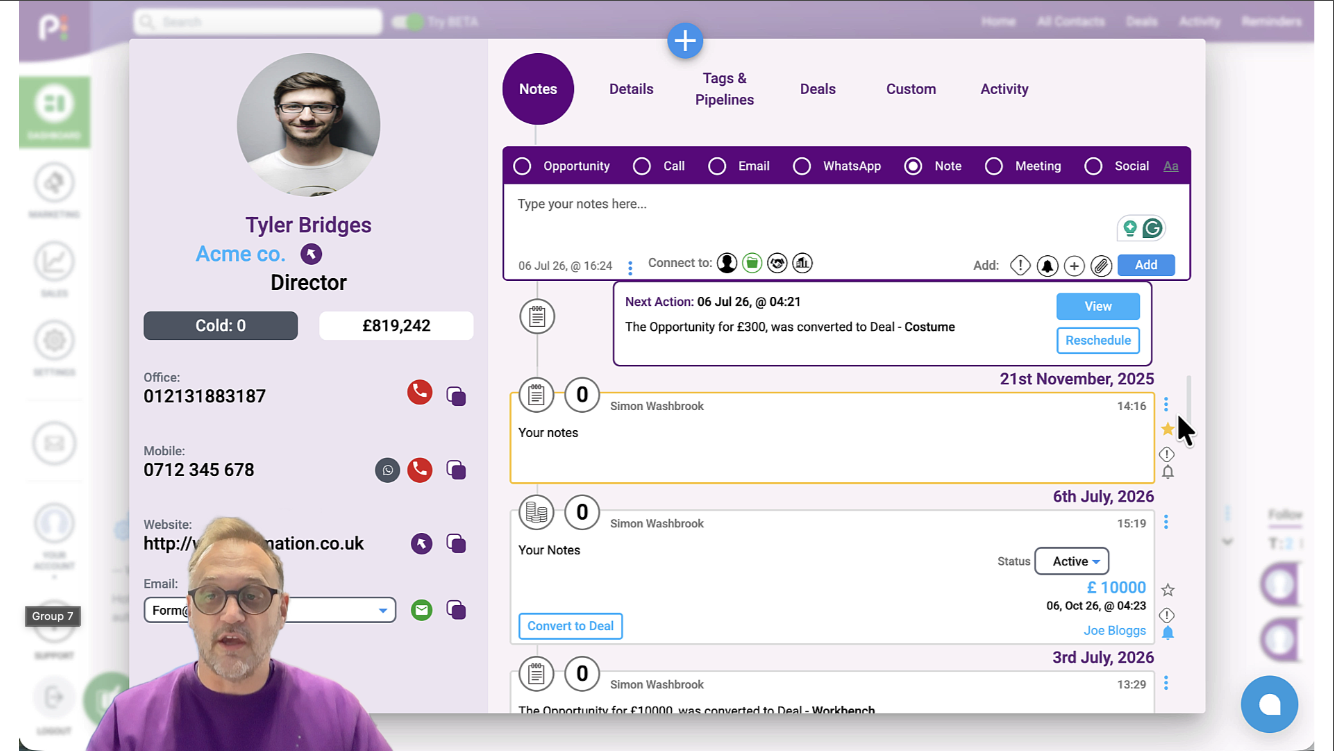Image resolution: width=1334 pixels, height=751 pixels.
Task: Star the 6th July £10000 opportunity
Action: click(x=1167, y=590)
